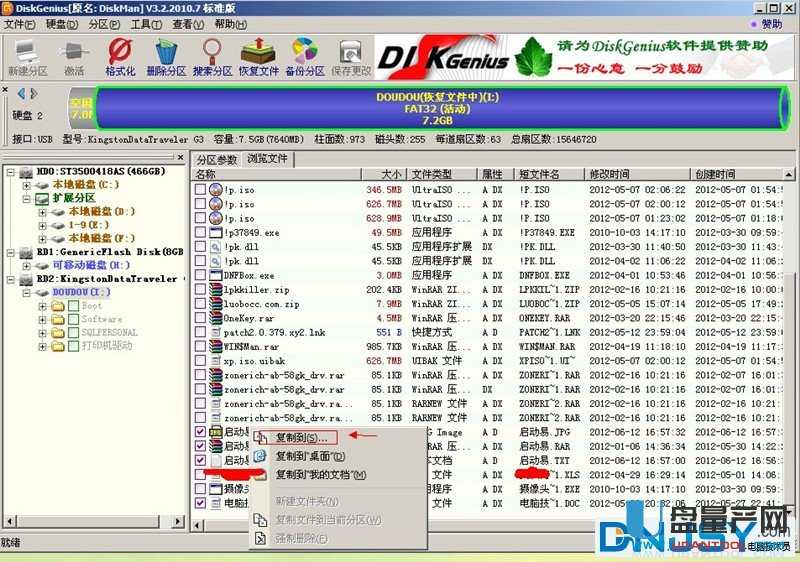800x562 pixels.
Task: Click the 备份分区 (Backup Partition) icon
Action: pyautogui.click(x=304, y=55)
